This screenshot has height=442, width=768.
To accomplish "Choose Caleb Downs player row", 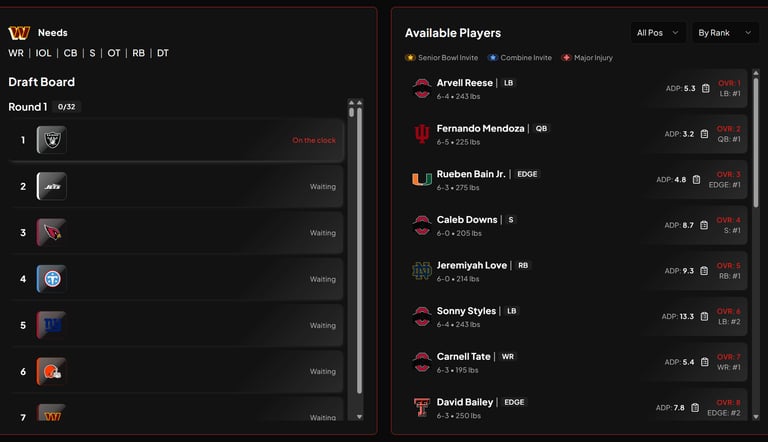I will click(x=467, y=220).
